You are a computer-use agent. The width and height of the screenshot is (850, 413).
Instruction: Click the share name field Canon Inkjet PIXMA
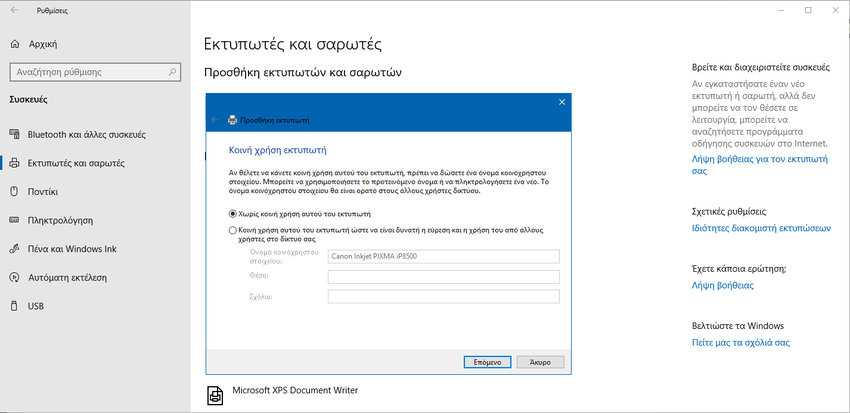point(443,256)
